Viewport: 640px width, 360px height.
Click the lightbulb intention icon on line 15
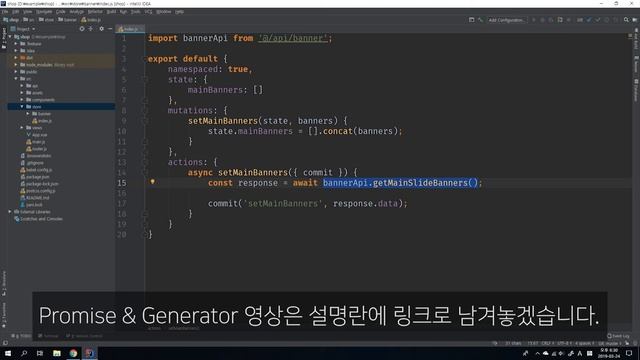[152, 182]
